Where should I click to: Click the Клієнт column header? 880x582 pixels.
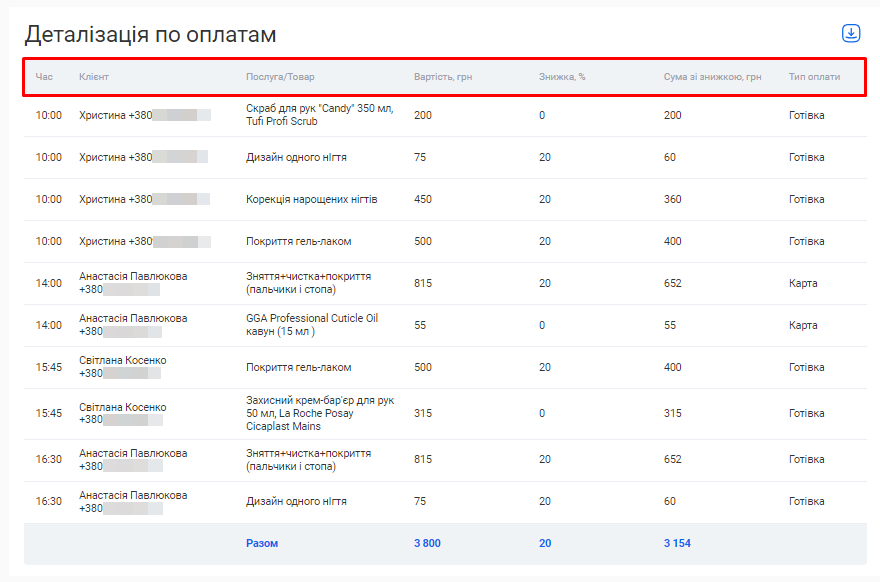click(94, 77)
